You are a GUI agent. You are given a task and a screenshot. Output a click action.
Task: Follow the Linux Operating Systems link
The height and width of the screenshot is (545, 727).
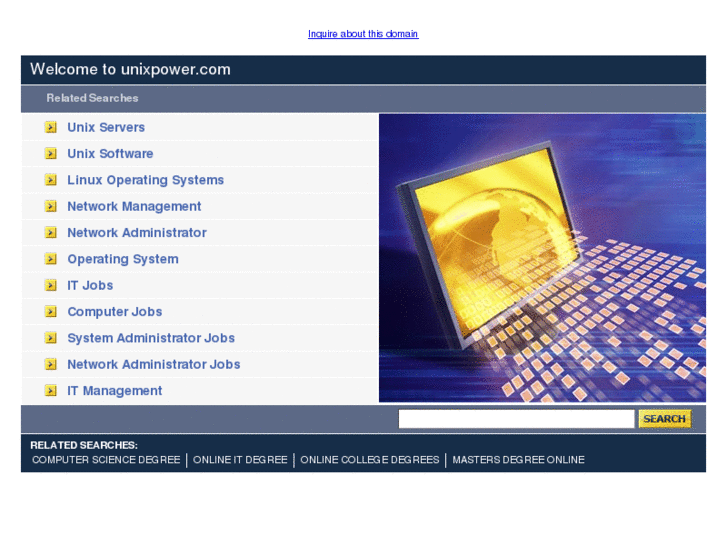coord(146,180)
